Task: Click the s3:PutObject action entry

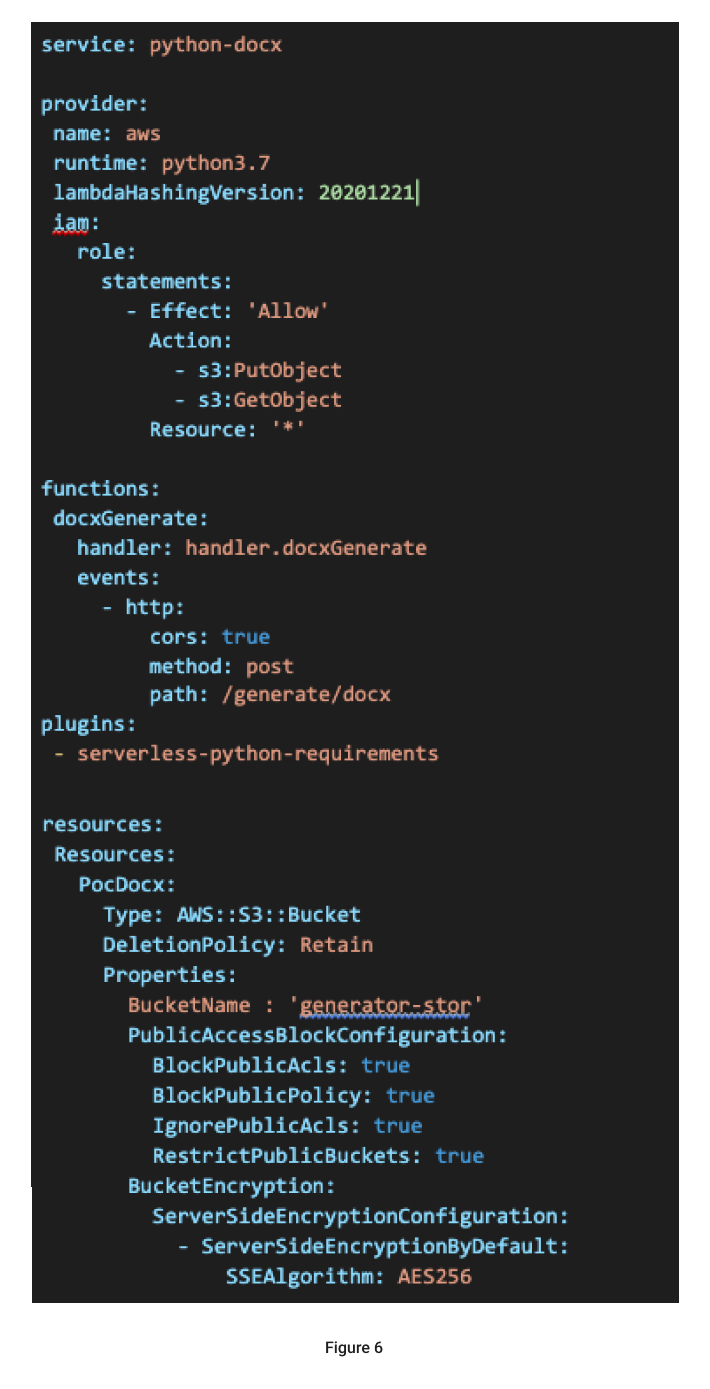Action: 269,370
